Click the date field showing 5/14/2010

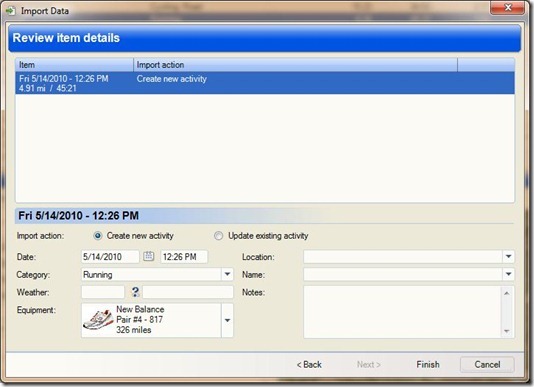(x=110, y=257)
